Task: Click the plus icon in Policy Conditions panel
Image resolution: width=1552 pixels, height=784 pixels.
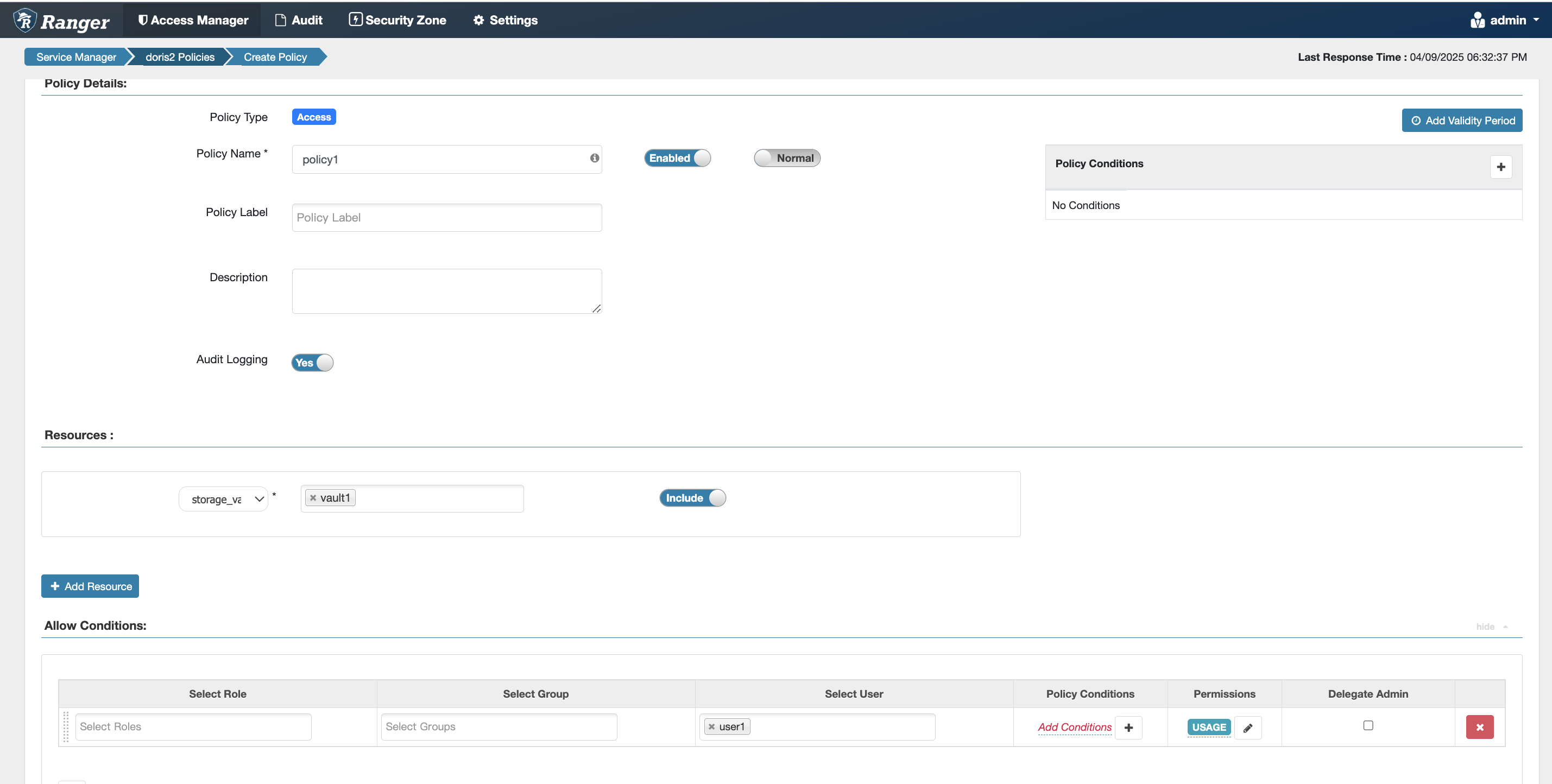Action: 1500,167
